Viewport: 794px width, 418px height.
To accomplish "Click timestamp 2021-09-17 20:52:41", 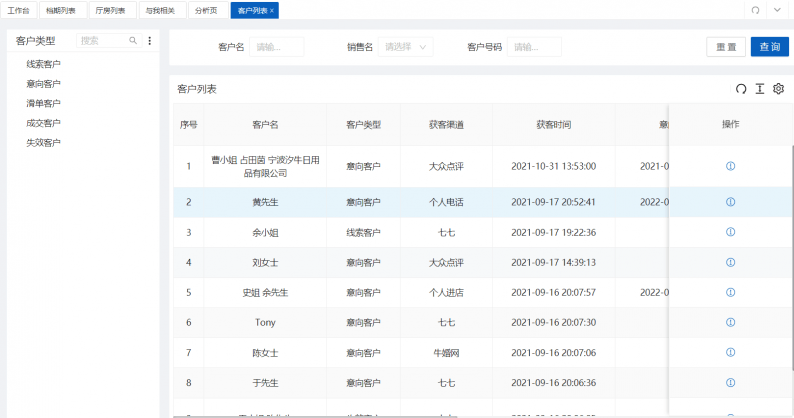I will (553, 202).
